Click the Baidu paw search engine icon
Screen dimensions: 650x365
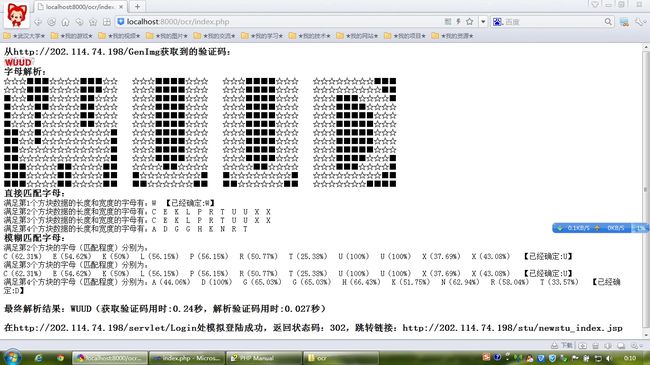point(497,22)
